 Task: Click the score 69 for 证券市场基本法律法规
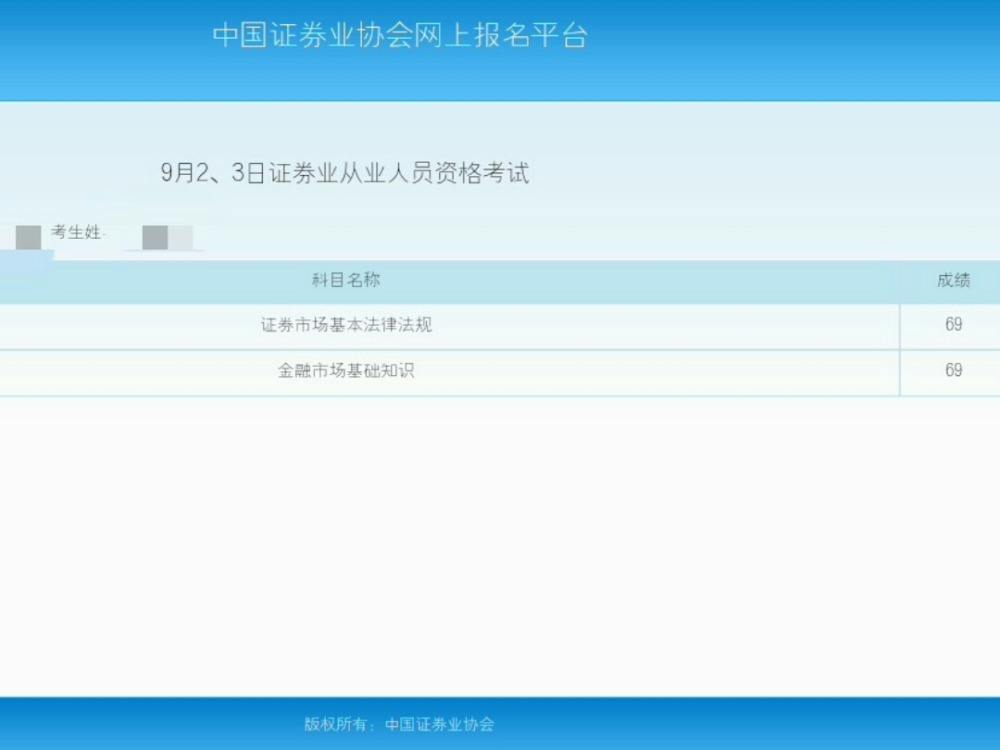[x=953, y=325]
